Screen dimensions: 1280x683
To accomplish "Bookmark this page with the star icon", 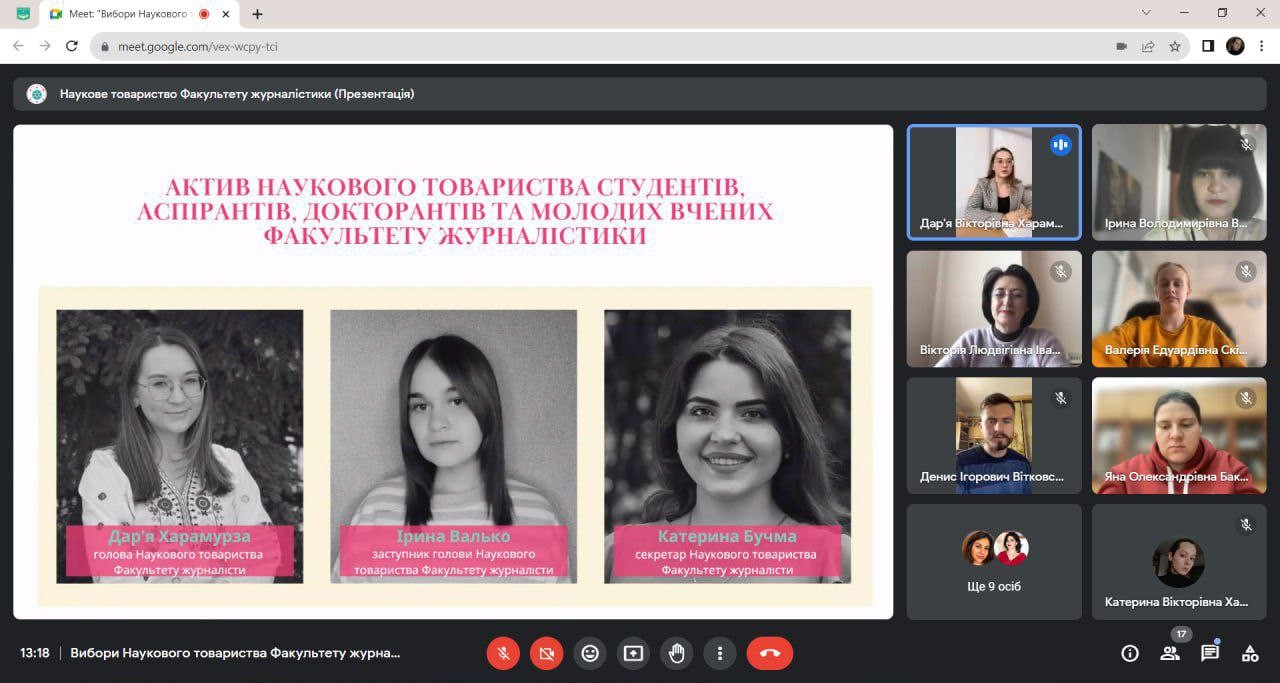I will [1175, 46].
